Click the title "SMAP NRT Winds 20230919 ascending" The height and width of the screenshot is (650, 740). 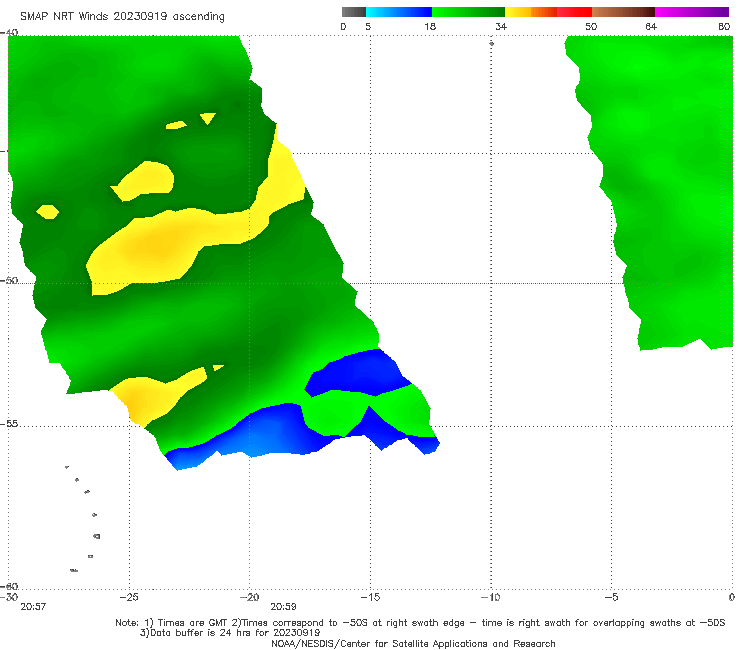pyautogui.click(x=122, y=17)
